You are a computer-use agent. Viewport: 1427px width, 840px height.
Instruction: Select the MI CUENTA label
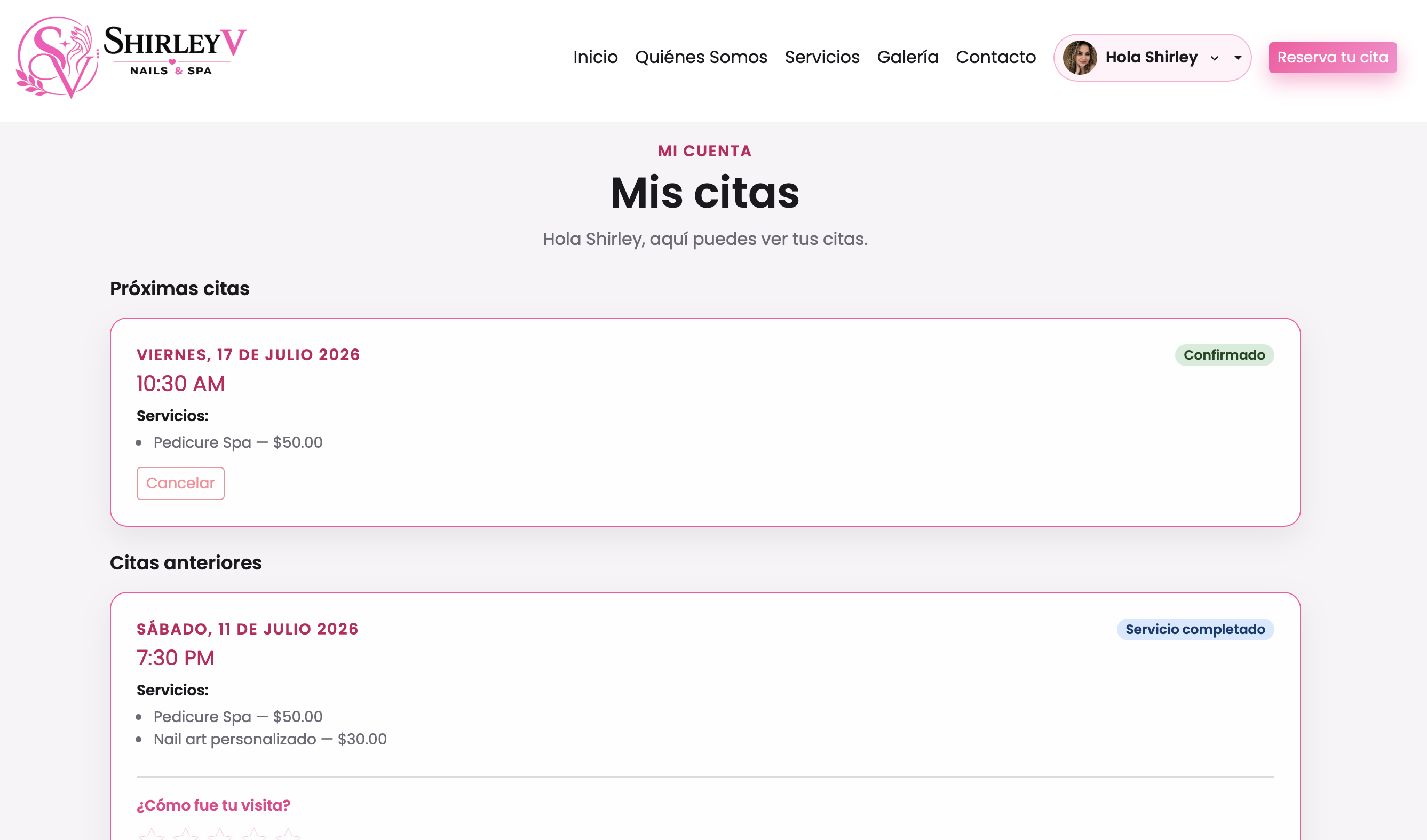pos(704,151)
